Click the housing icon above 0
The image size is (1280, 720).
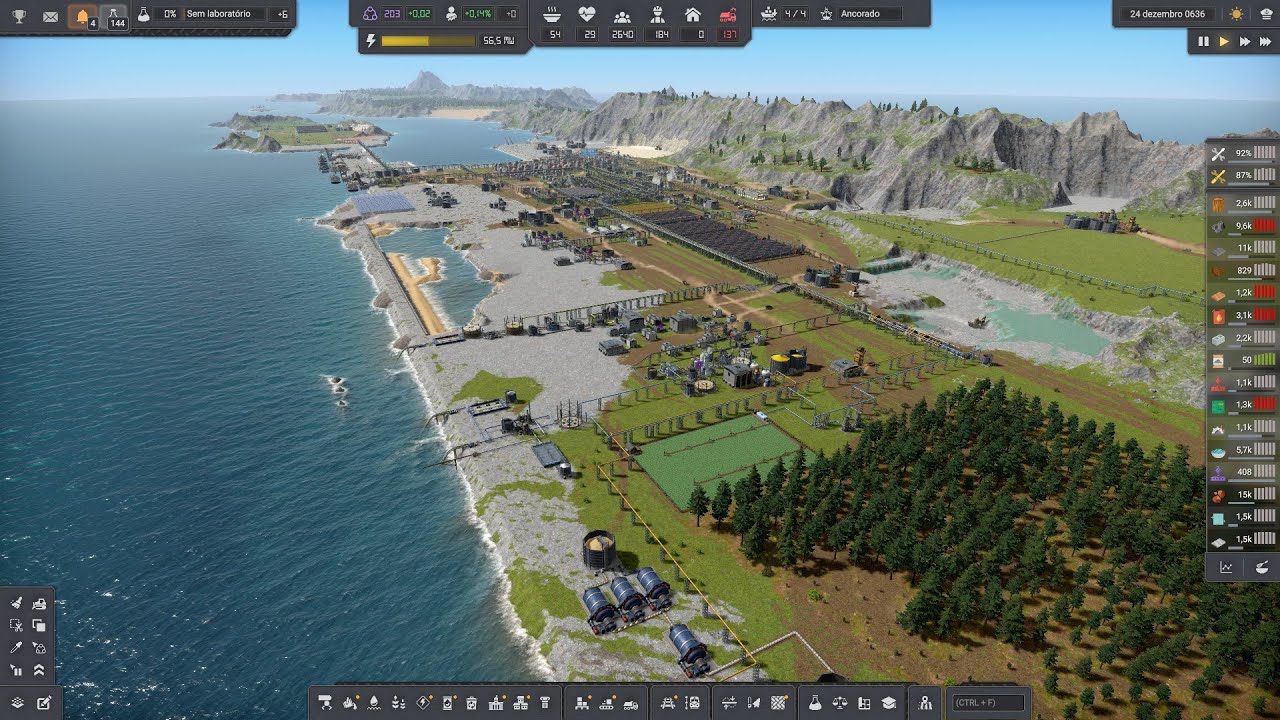click(692, 15)
